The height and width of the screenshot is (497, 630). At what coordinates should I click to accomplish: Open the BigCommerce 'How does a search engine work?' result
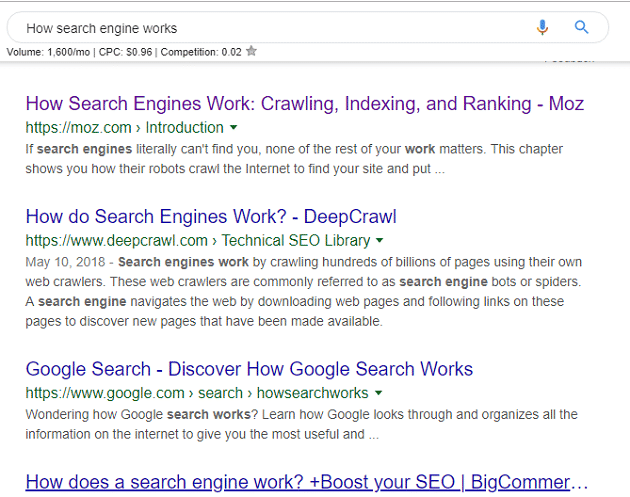coord(307,482)
